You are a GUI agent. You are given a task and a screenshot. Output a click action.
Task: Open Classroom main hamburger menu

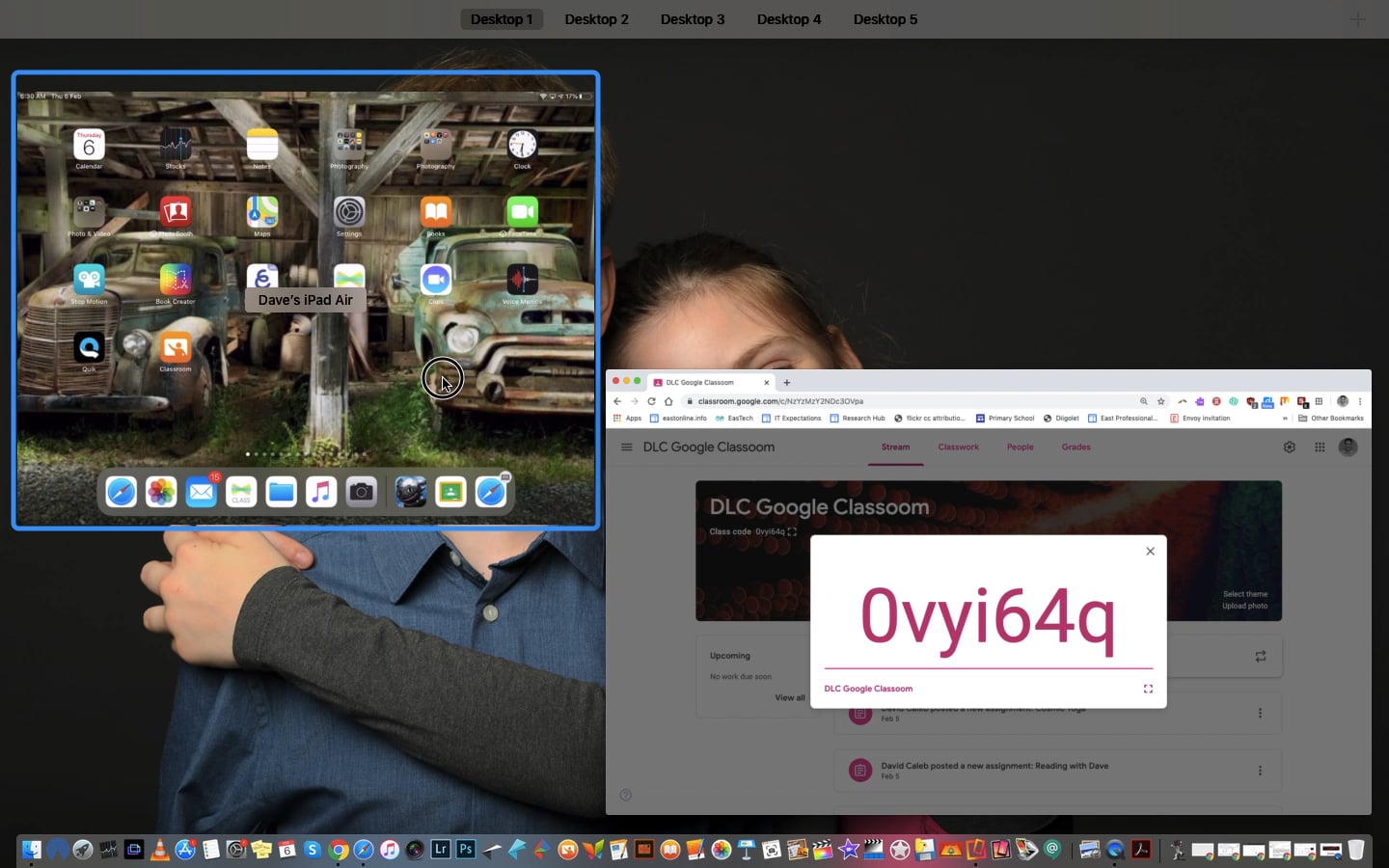pyautogui.click(x=627, y=448)
